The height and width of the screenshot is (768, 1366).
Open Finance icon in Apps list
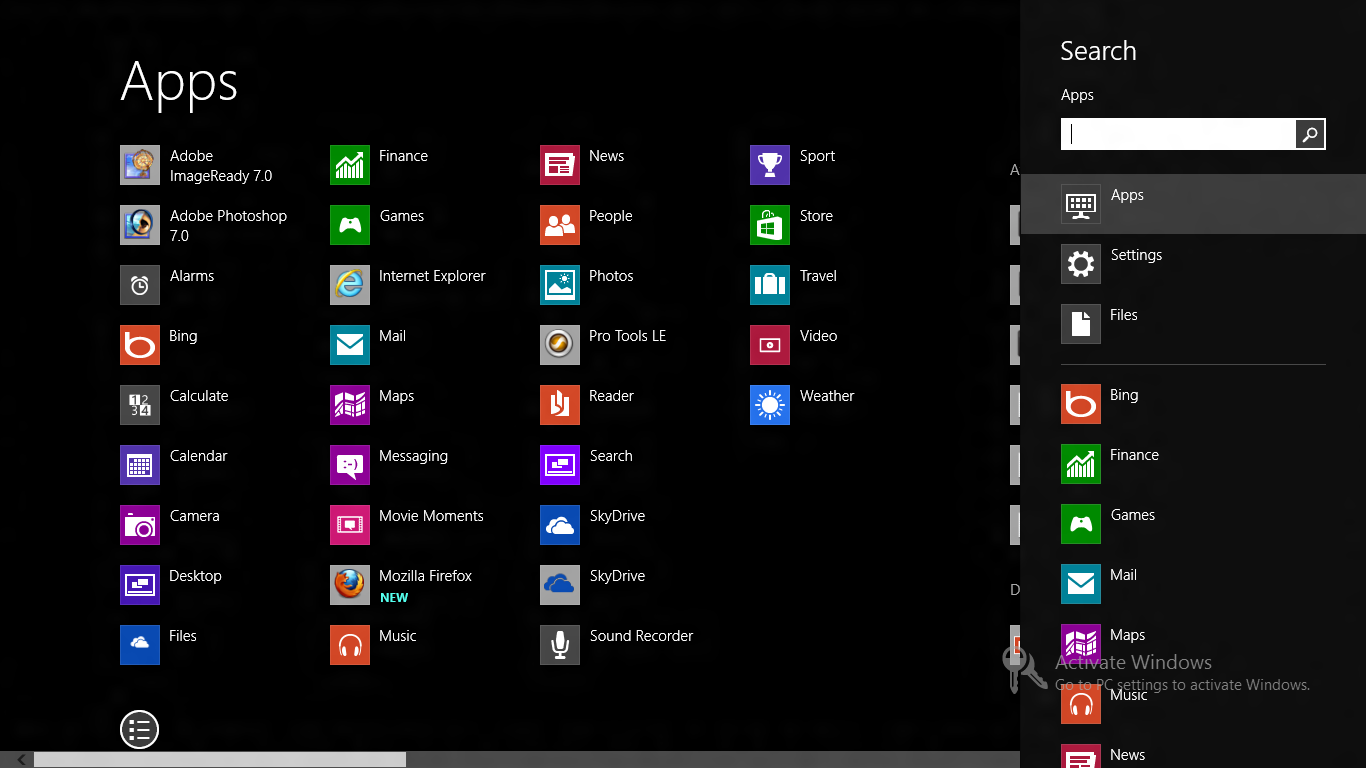[350, 165]
